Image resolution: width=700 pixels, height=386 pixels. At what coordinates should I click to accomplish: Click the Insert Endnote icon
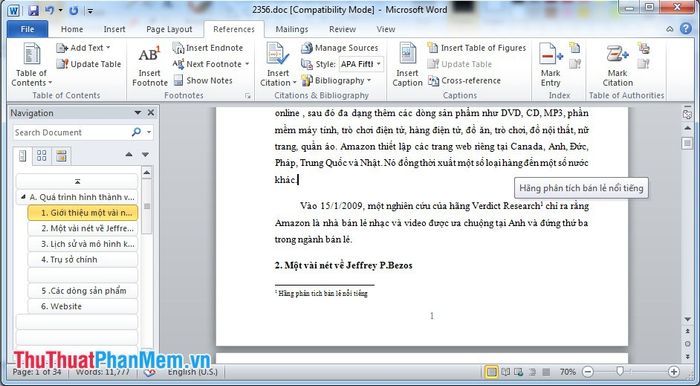point(178,48)
